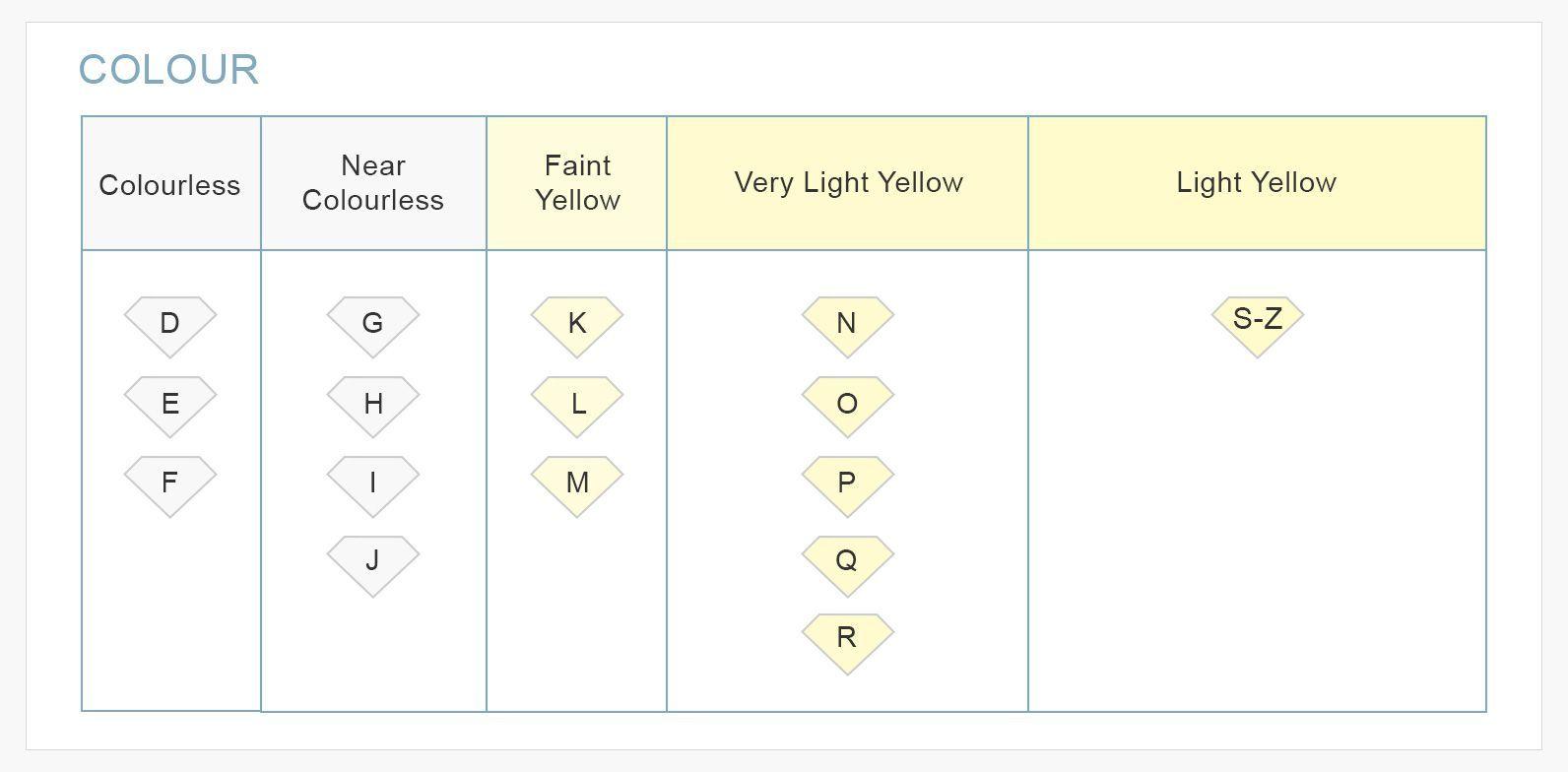Click the L grade diamond icon
The image size is (1568, 772).
pyautogui.click(x=577, y=404)
